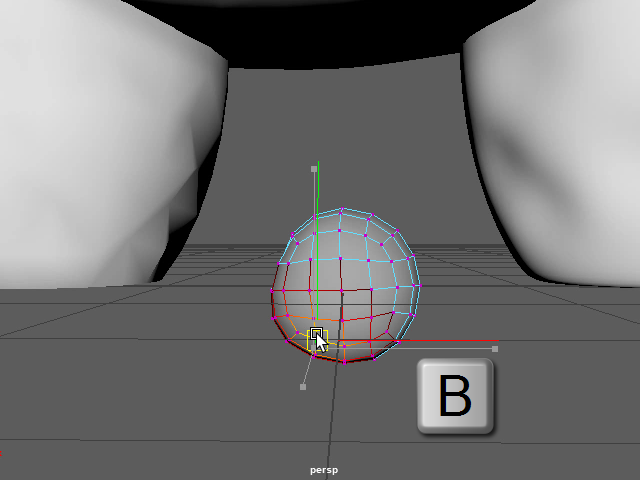
Task: Select the rightmost vertex of the sphere
Action: (418, 285)
